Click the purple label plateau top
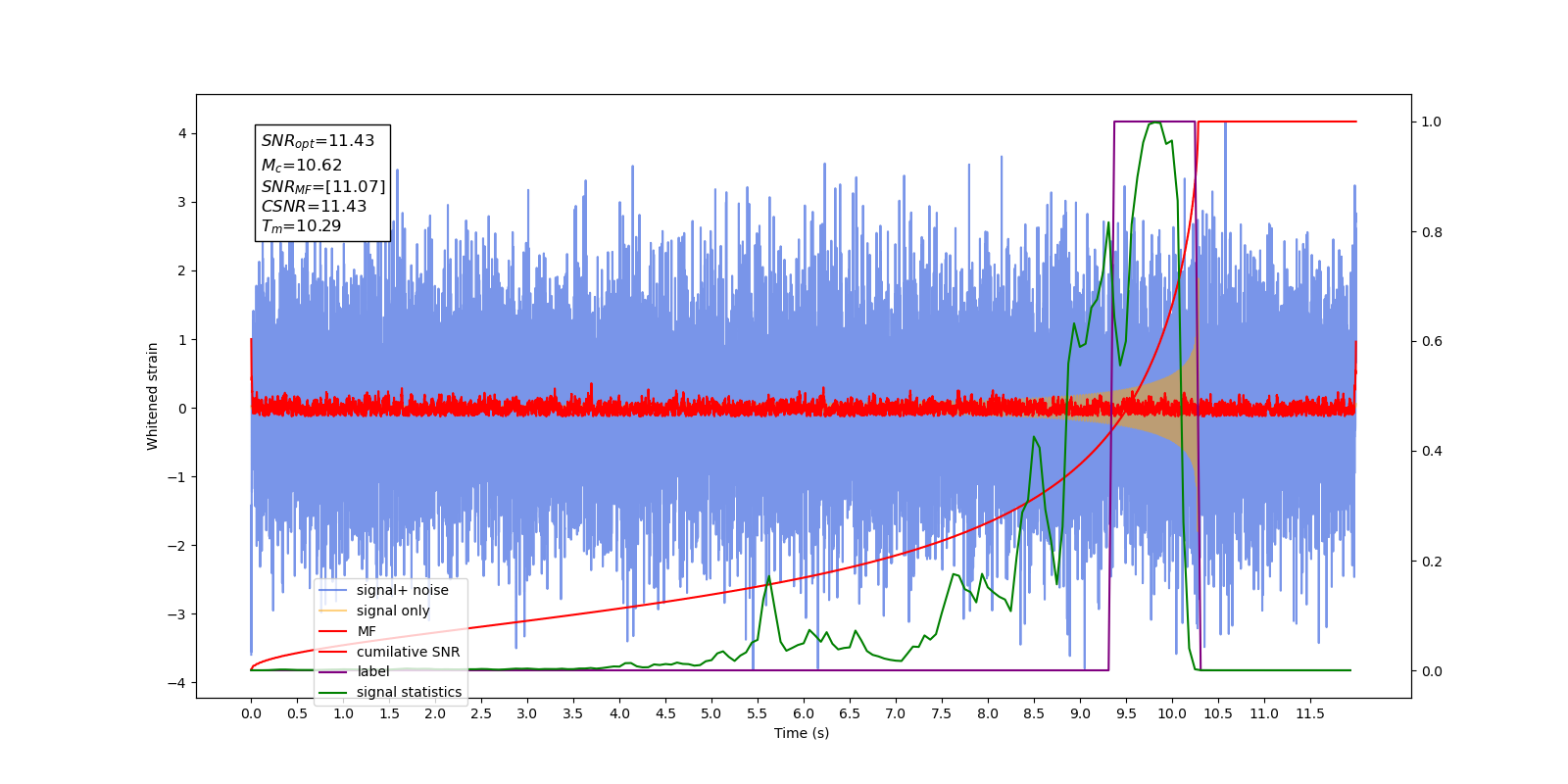This screenshot has width=1568, height=784. click(1154, 122)
